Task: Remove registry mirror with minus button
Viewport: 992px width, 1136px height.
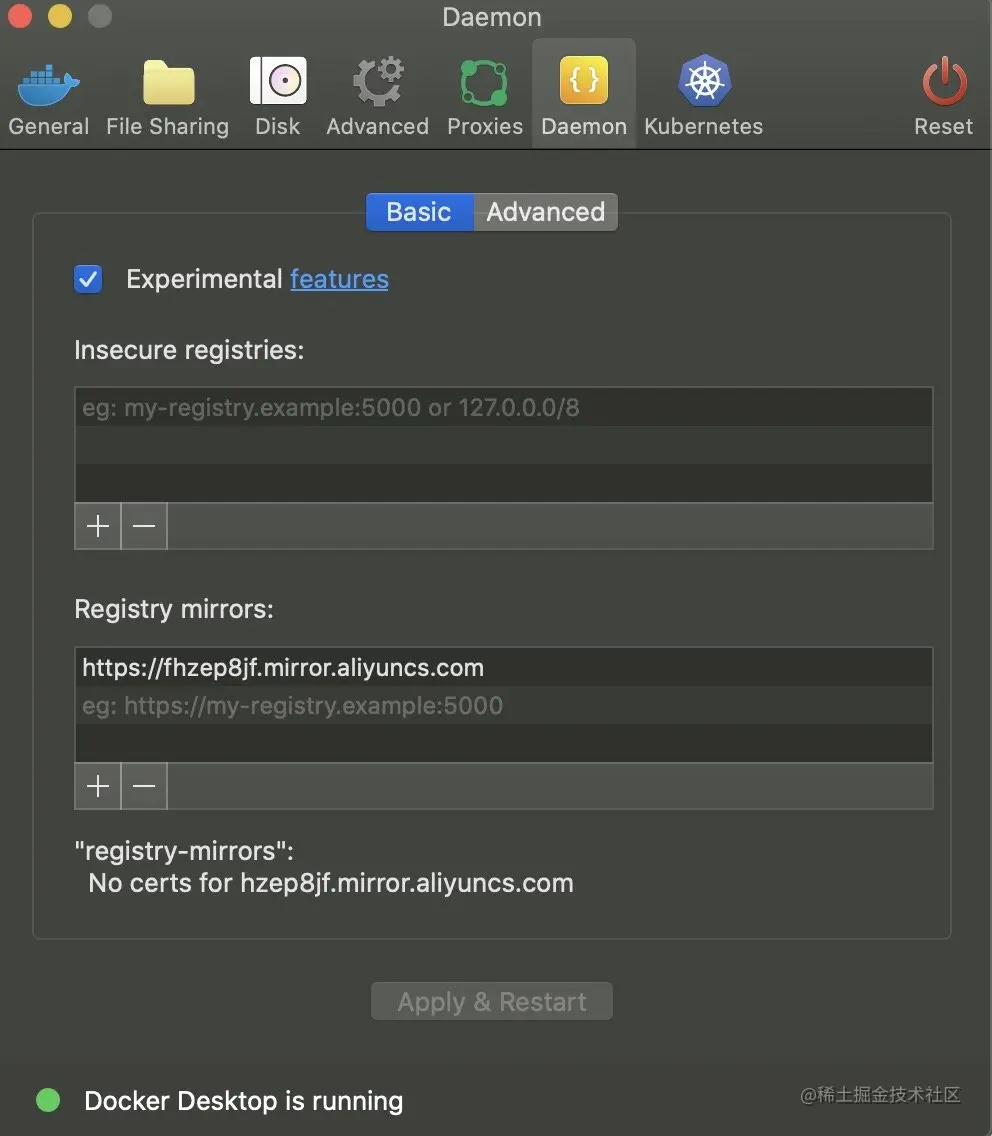Action: [x=144, y=786]
